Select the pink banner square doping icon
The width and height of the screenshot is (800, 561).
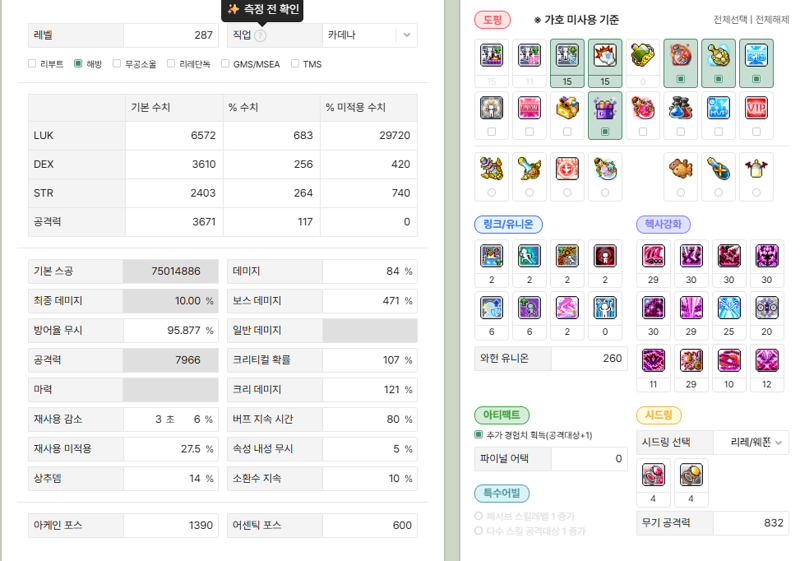point(529,108)
